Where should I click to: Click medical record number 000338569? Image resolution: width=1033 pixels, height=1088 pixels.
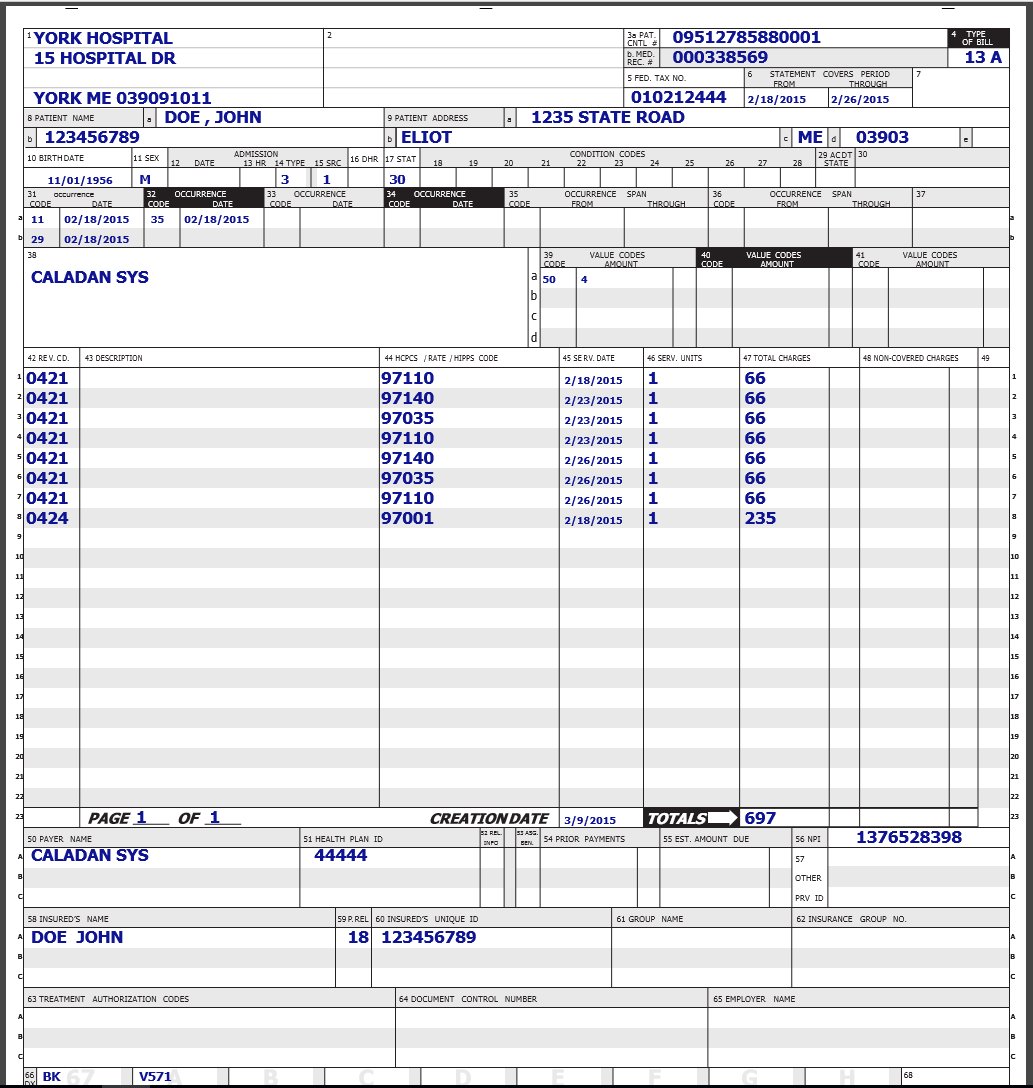click(x=720, y=58)
